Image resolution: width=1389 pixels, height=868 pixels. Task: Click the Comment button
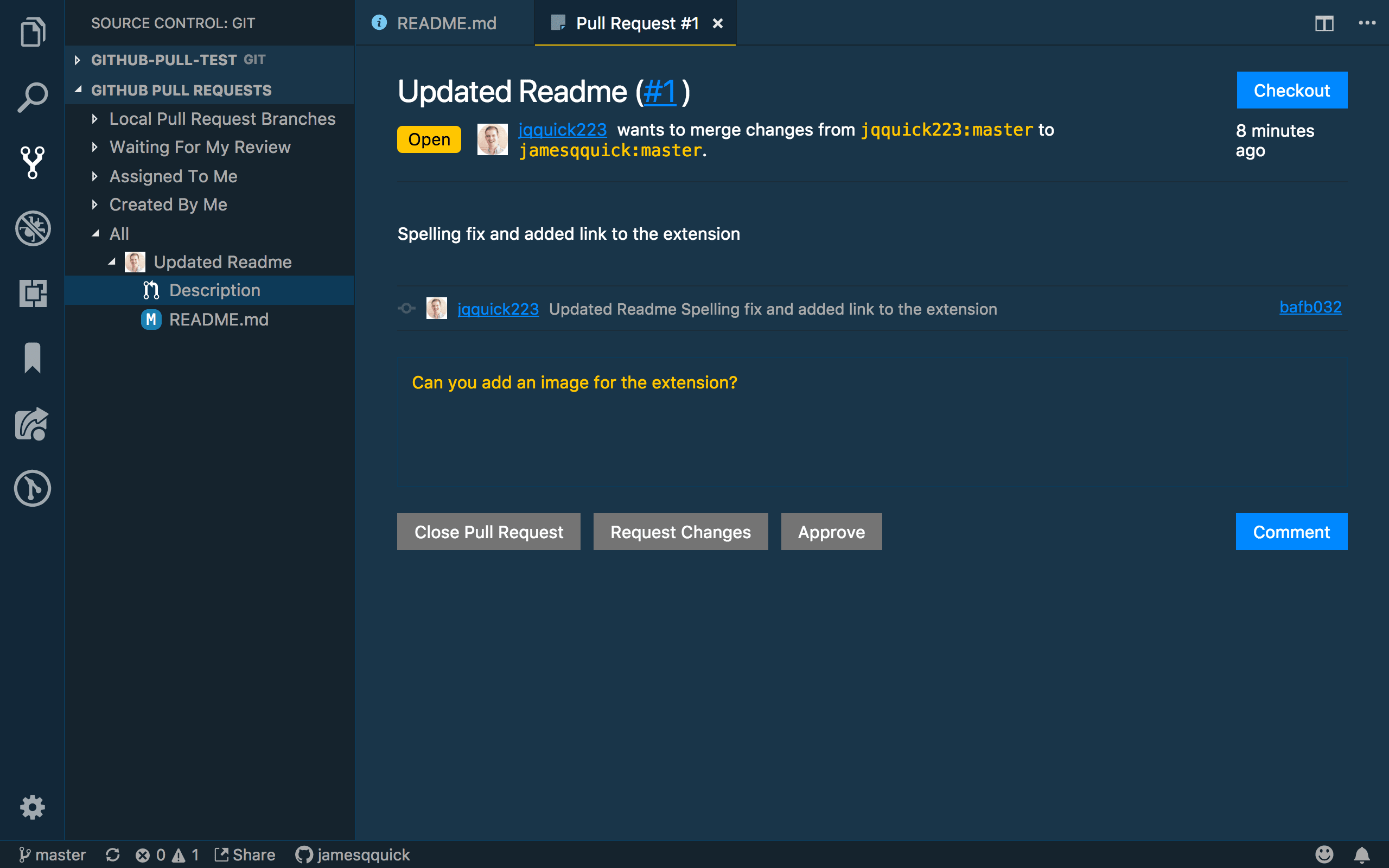click(1291, 532)
